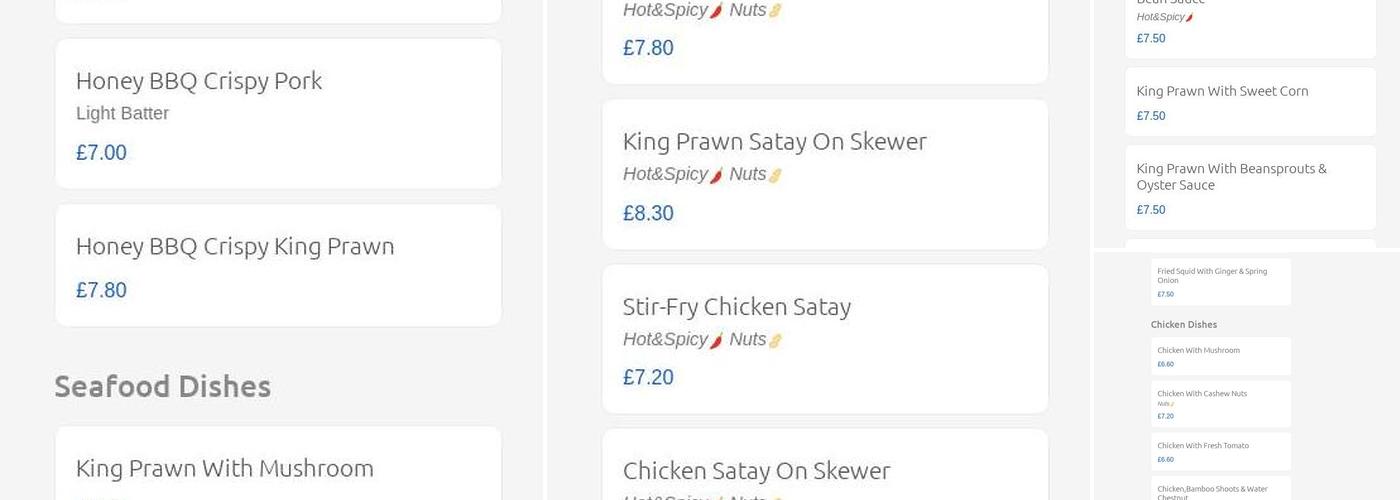Click chili pepper icon on Stir-Fry Chicken Satay
1400x500 pixels.
click(x=716, y=341)
